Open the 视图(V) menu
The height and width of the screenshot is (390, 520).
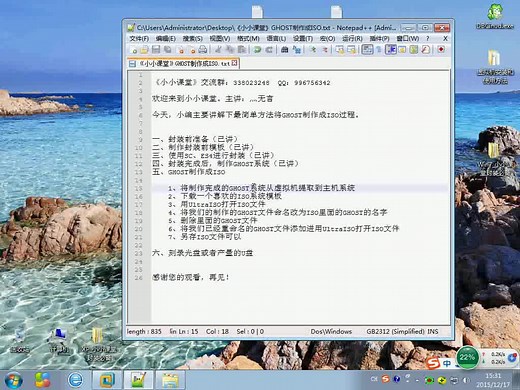[x=220, y=39]
